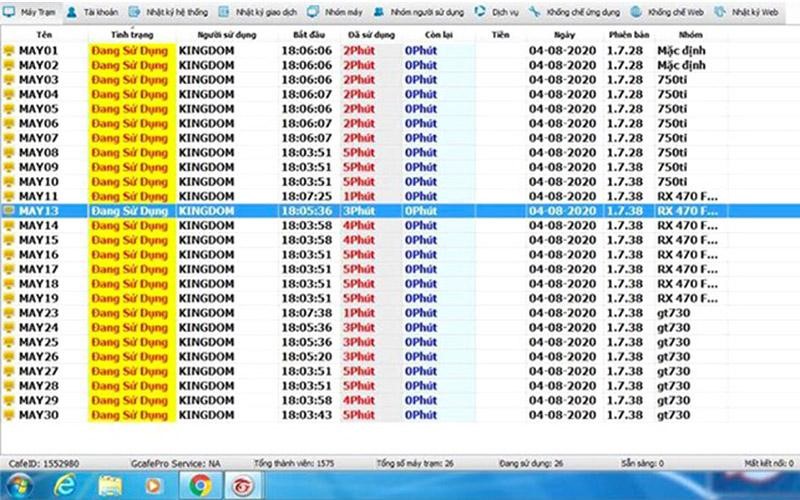
Task: Click the monitor icon of MAY17
Action: pyautogui.click(x=9, y=269)
